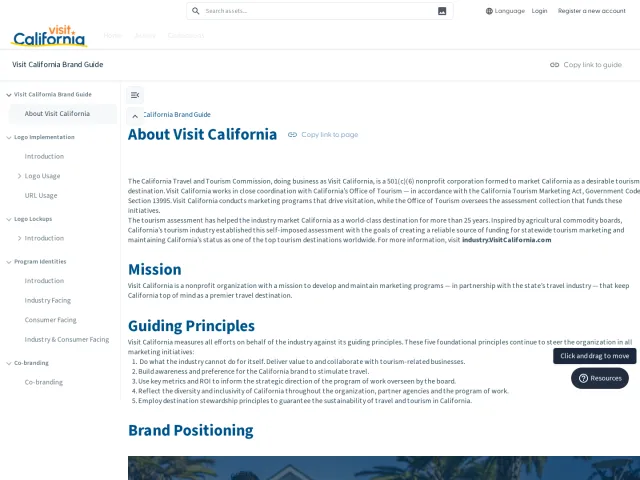Click the California Brand Guide breadcrumb link

pos(177,115)
